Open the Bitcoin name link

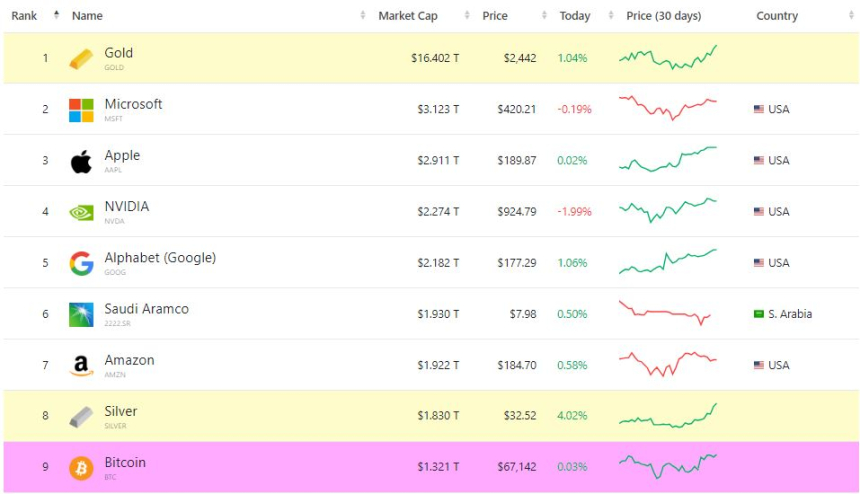pos(125,463)
